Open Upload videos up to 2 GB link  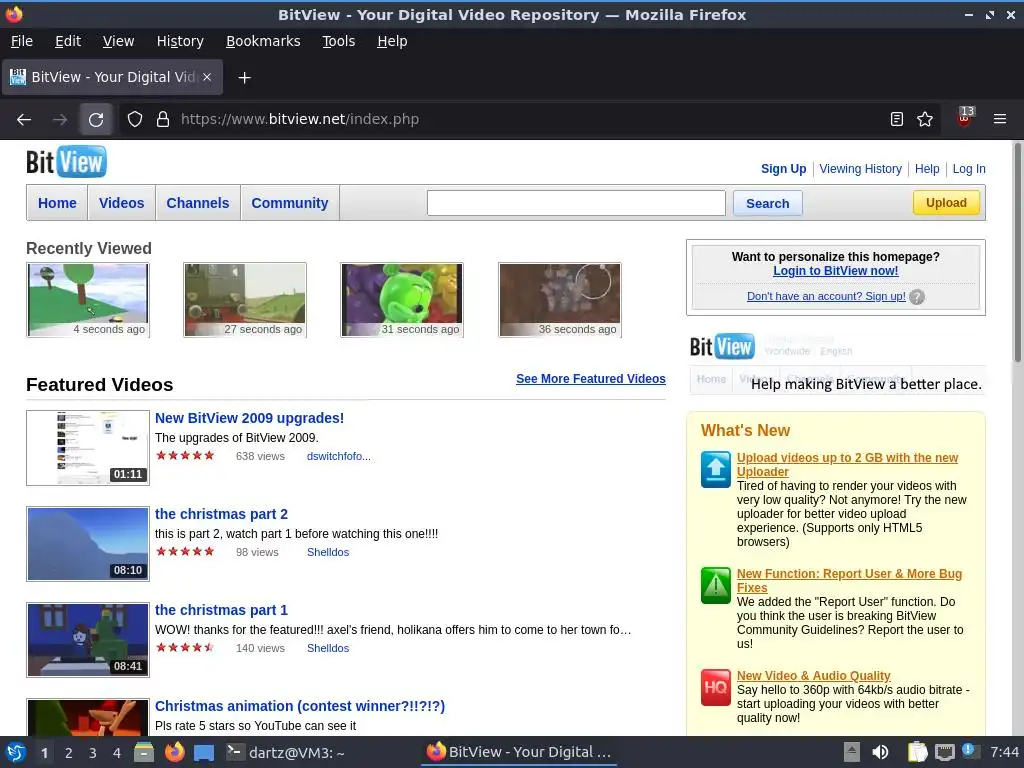click(x=847, y=464)
